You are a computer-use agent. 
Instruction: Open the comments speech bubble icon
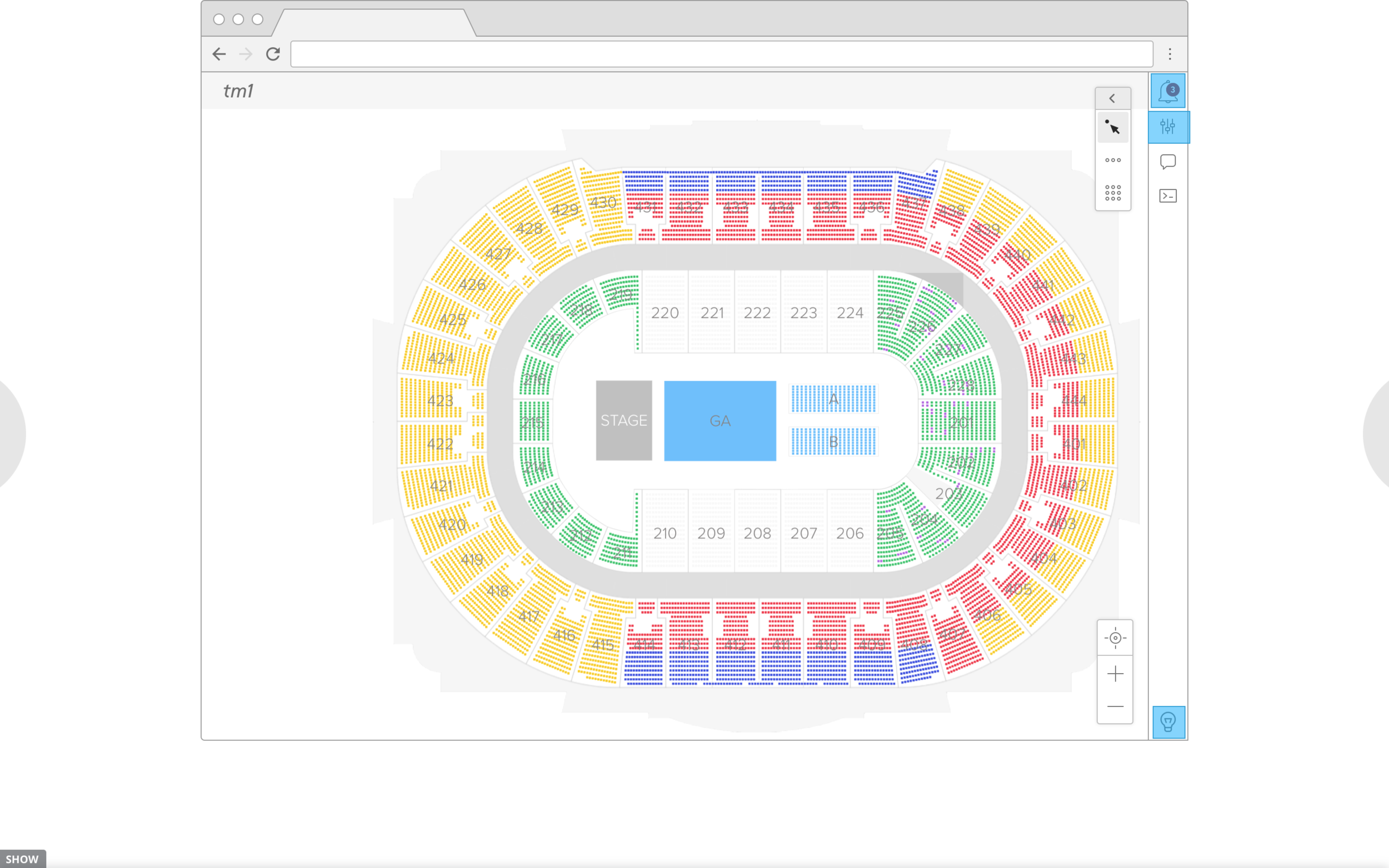tap(1167, 161)
